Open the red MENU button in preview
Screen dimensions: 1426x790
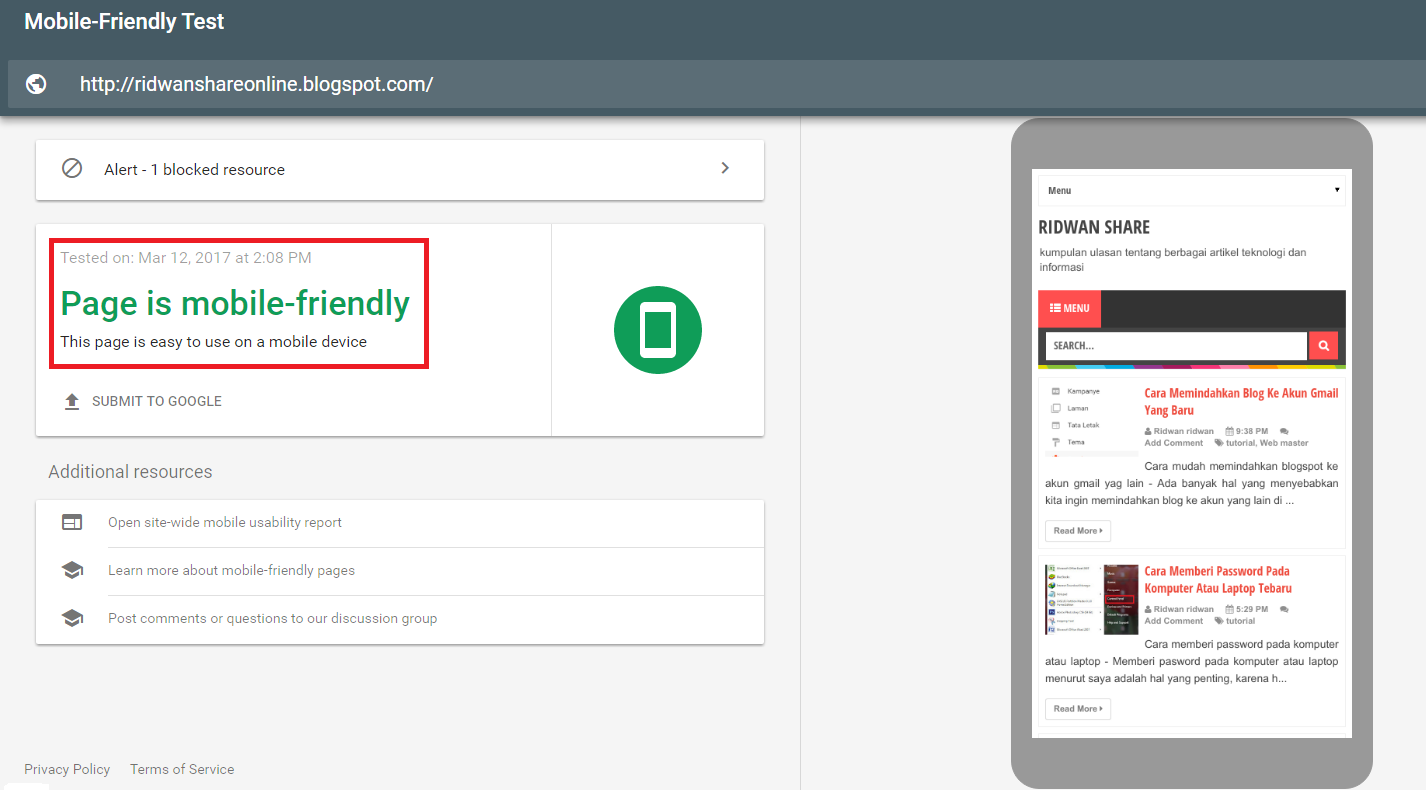coord(1069,308)
